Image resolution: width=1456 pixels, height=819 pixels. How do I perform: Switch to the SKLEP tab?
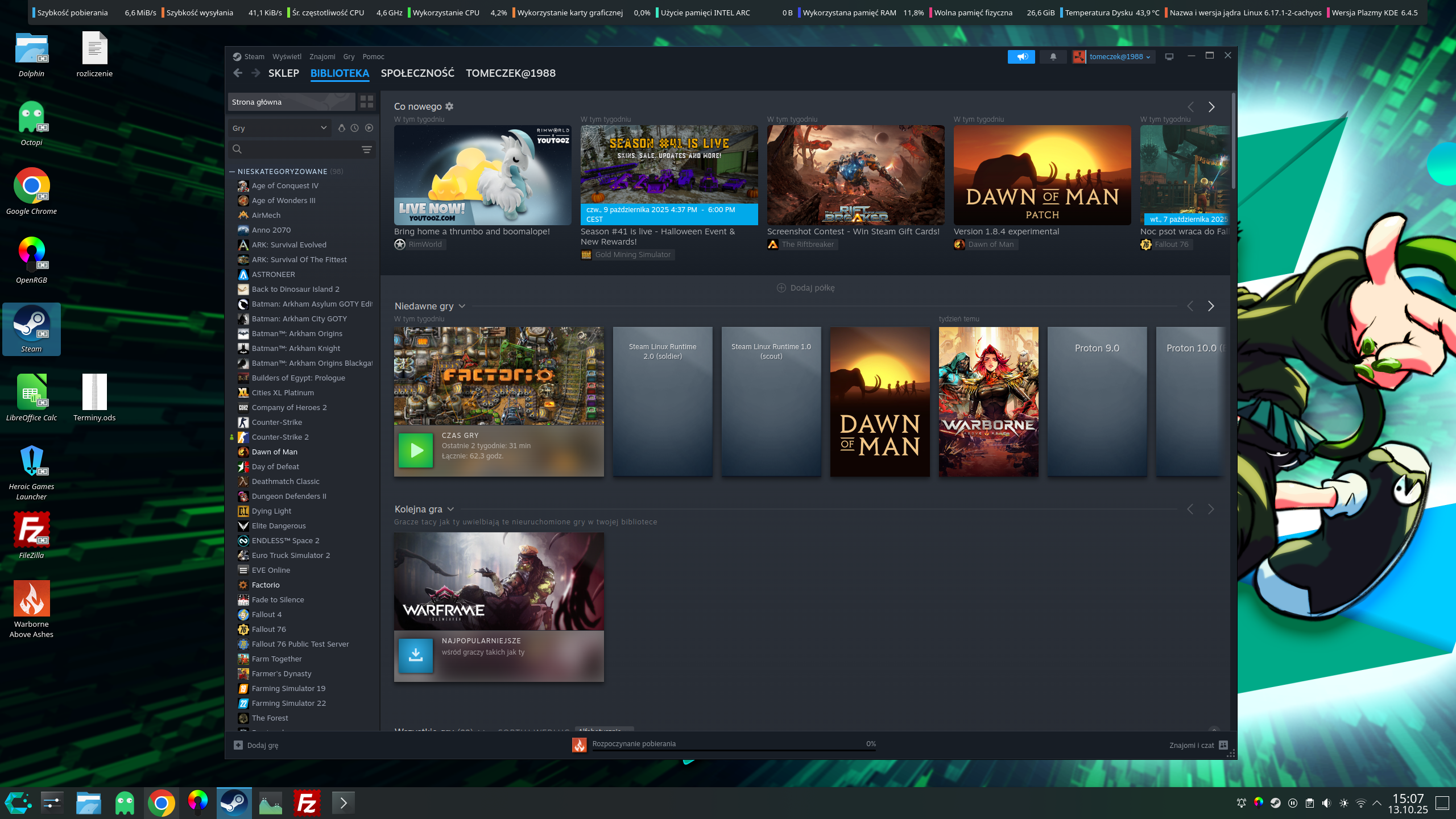[x=283, y=73]
